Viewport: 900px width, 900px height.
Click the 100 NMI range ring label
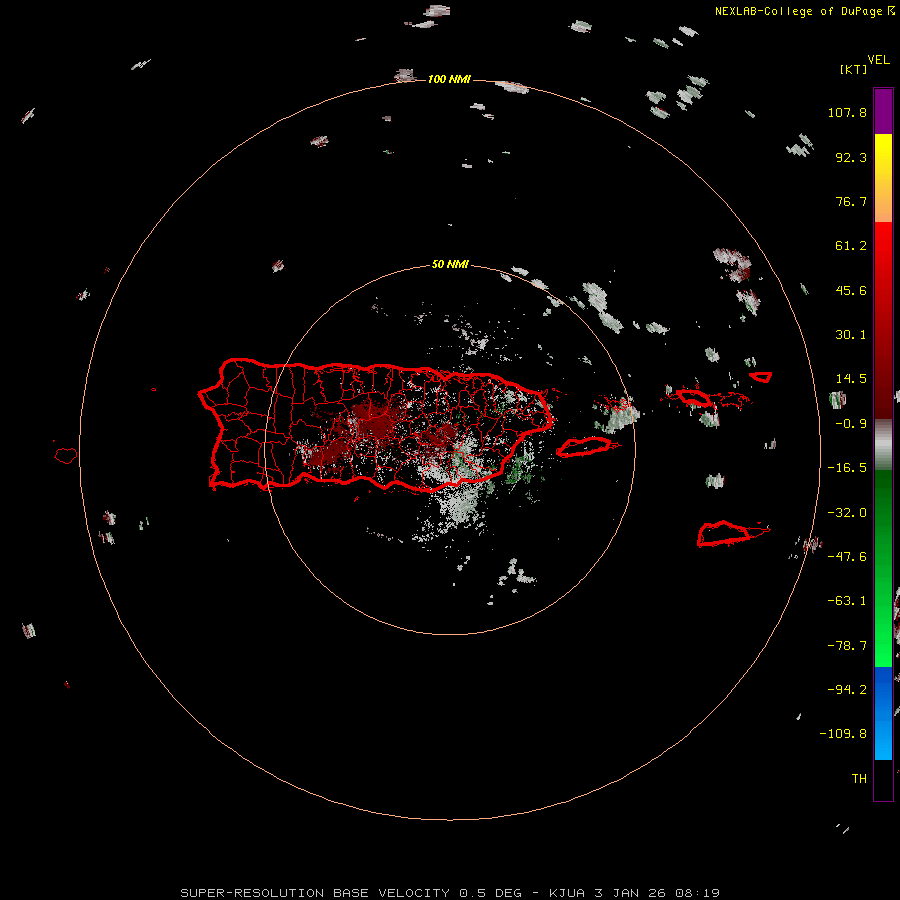pos(449,79)
